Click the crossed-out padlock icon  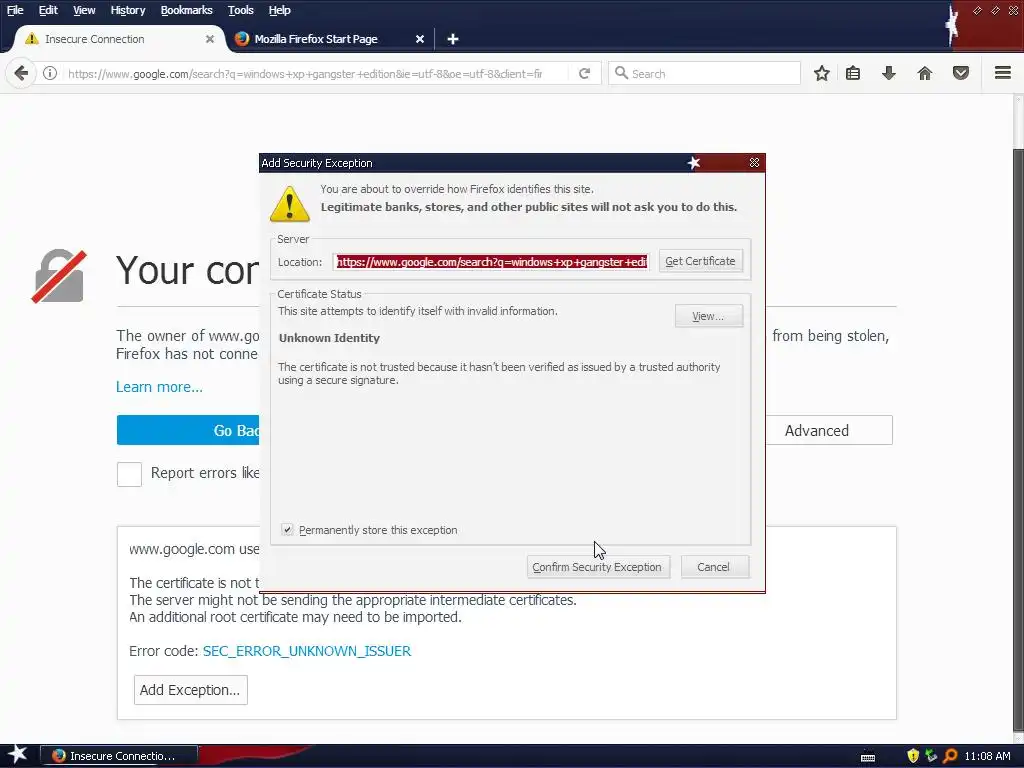tap(59, 276)
